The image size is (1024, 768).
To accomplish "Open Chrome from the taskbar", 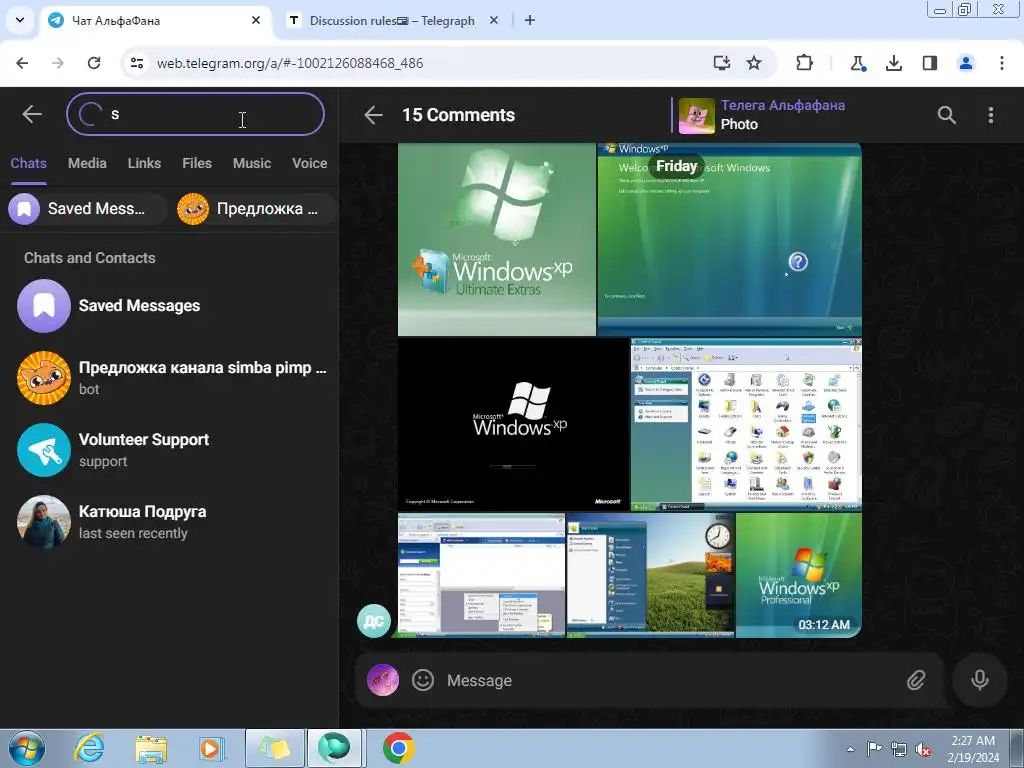I will point(398,748).
